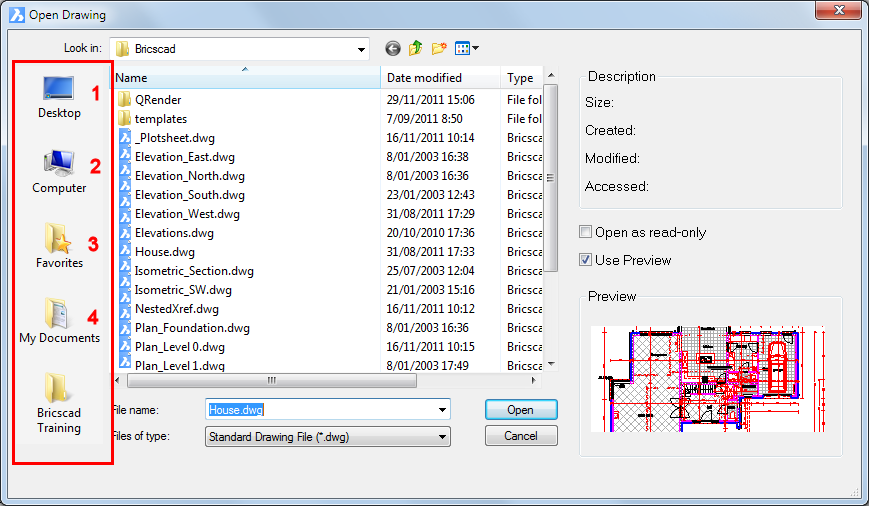This screenshot has height=506, width=869.
Task: Close the Open Drawing dialog
Action: pos(839,10)
